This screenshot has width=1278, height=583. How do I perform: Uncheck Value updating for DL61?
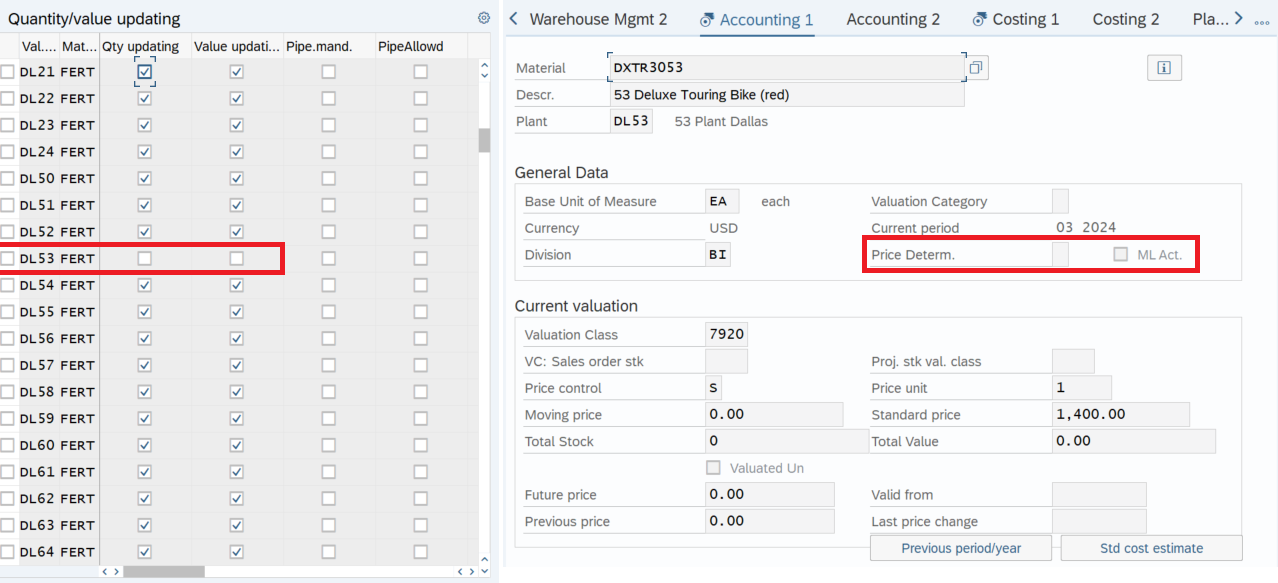point(237,472)
